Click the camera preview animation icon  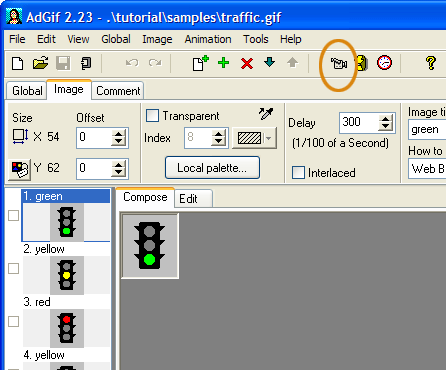[338, 63]
